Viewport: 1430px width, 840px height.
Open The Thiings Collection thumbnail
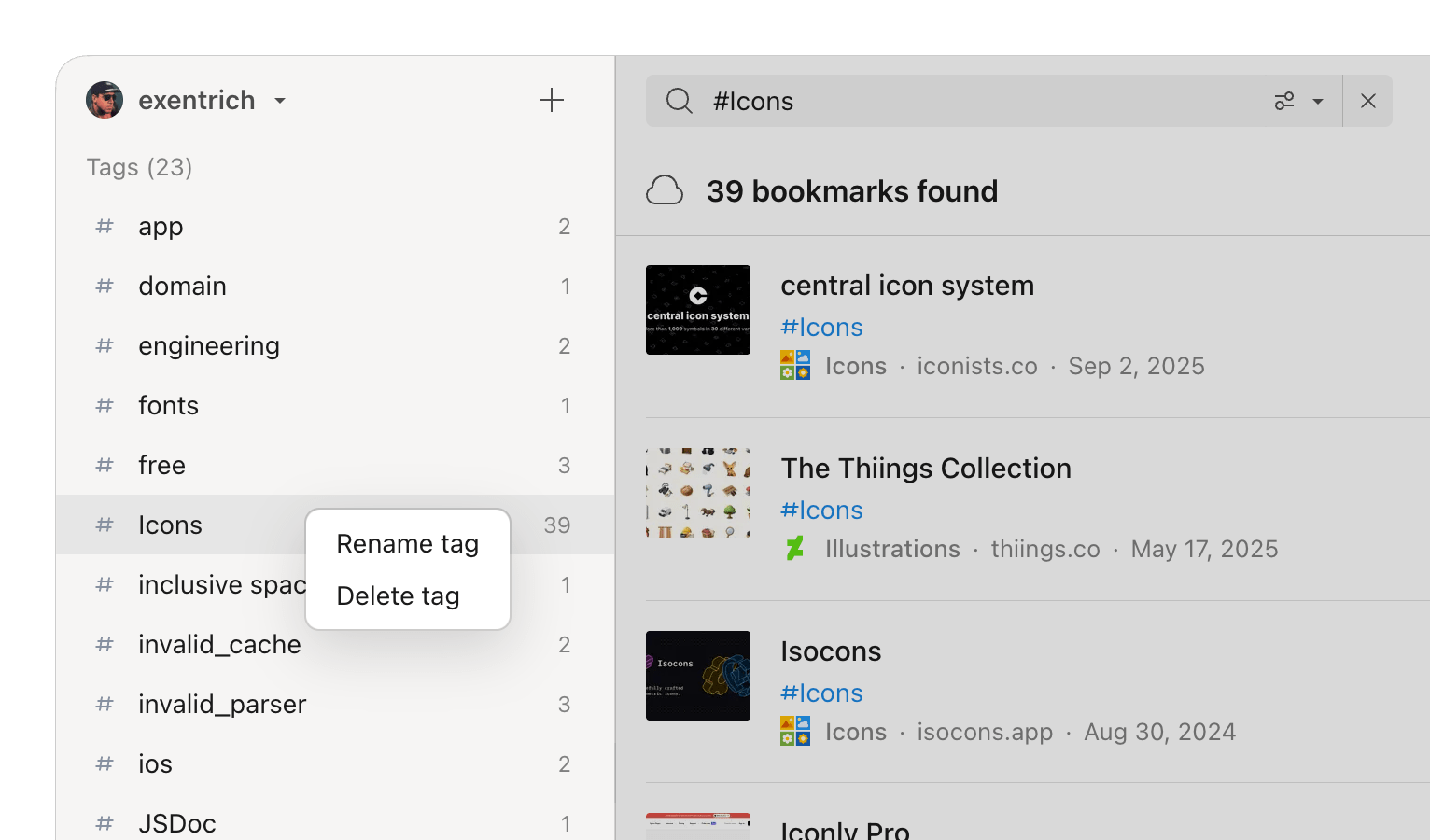(698, 493)
